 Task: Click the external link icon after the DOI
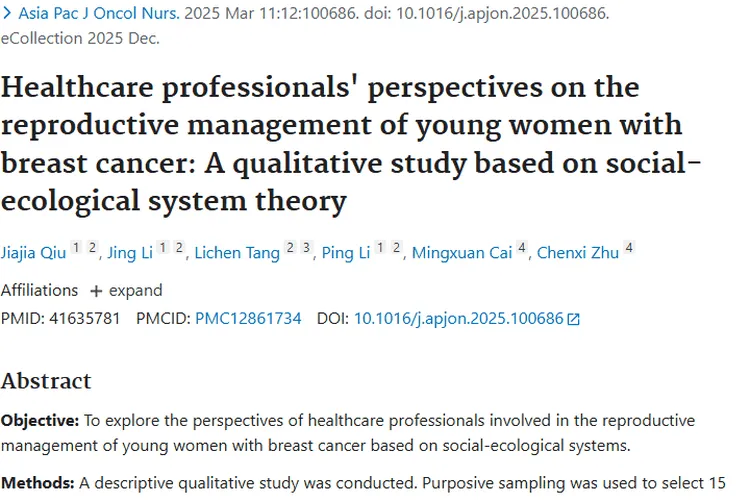click(573, 320)
